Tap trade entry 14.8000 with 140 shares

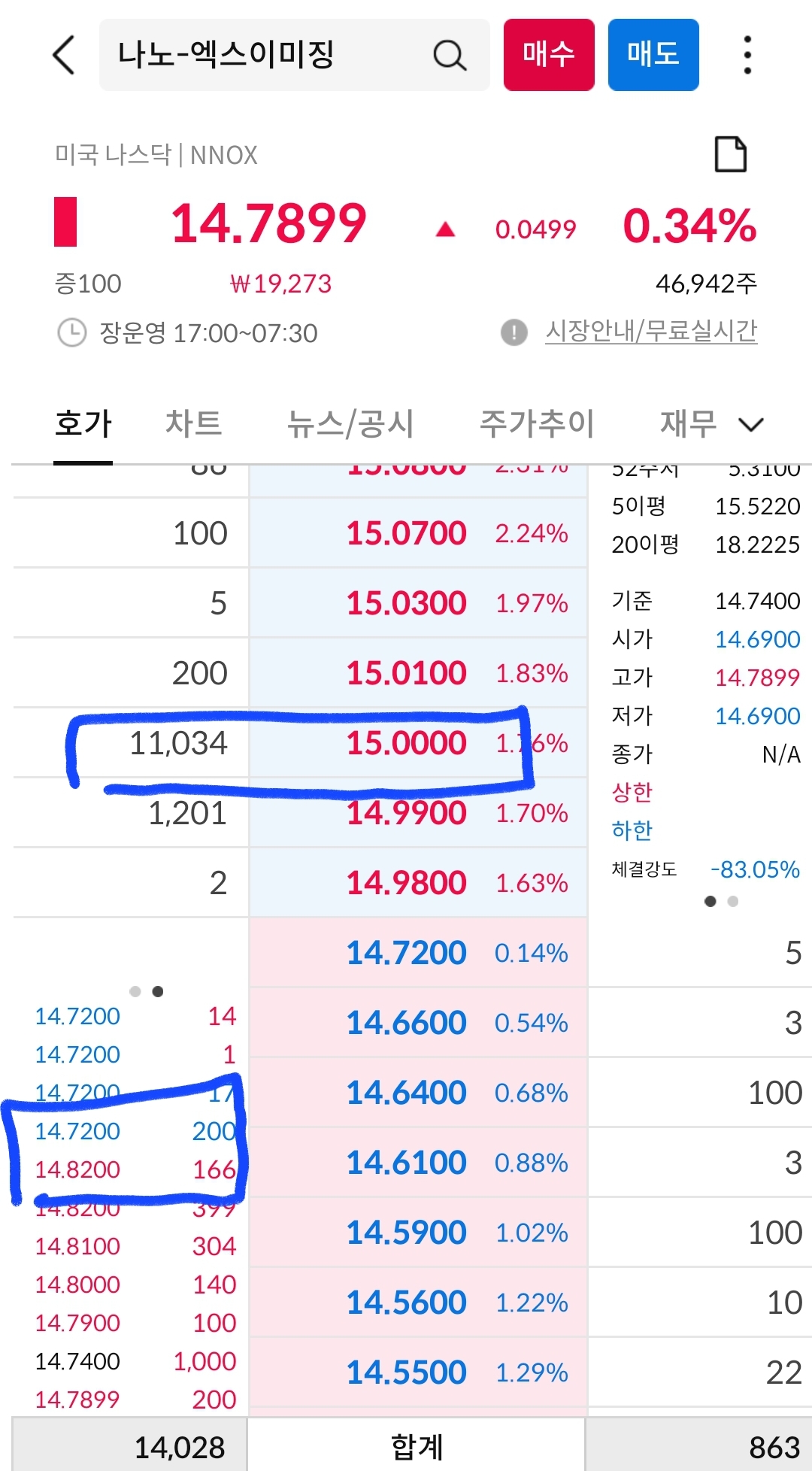coord(135,1284)
